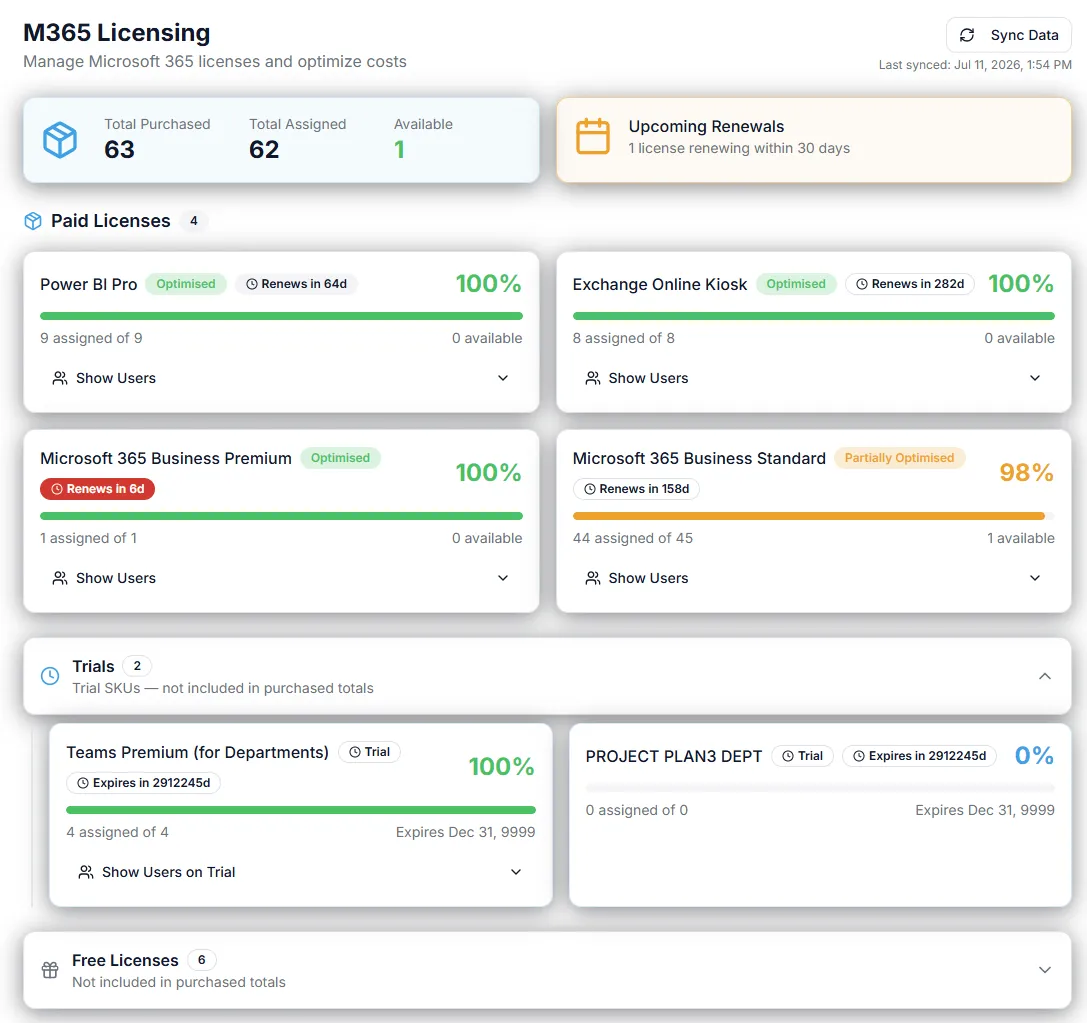Click Show Users on Trial button
The width and height of the screenshot is (1087, 1023).
(x=300, y=872)
